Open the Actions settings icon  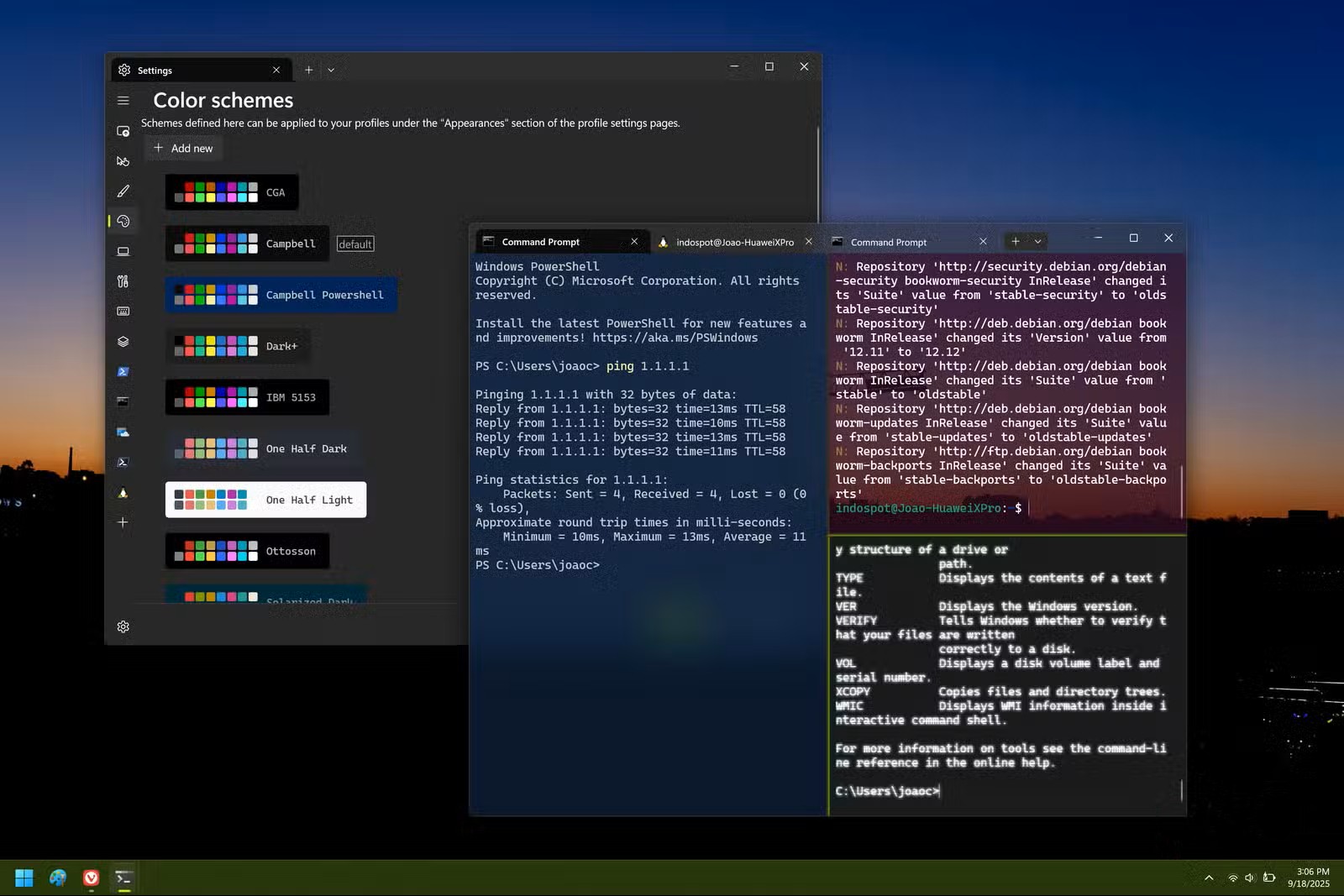pyautogui.click(x=123, y=281)
